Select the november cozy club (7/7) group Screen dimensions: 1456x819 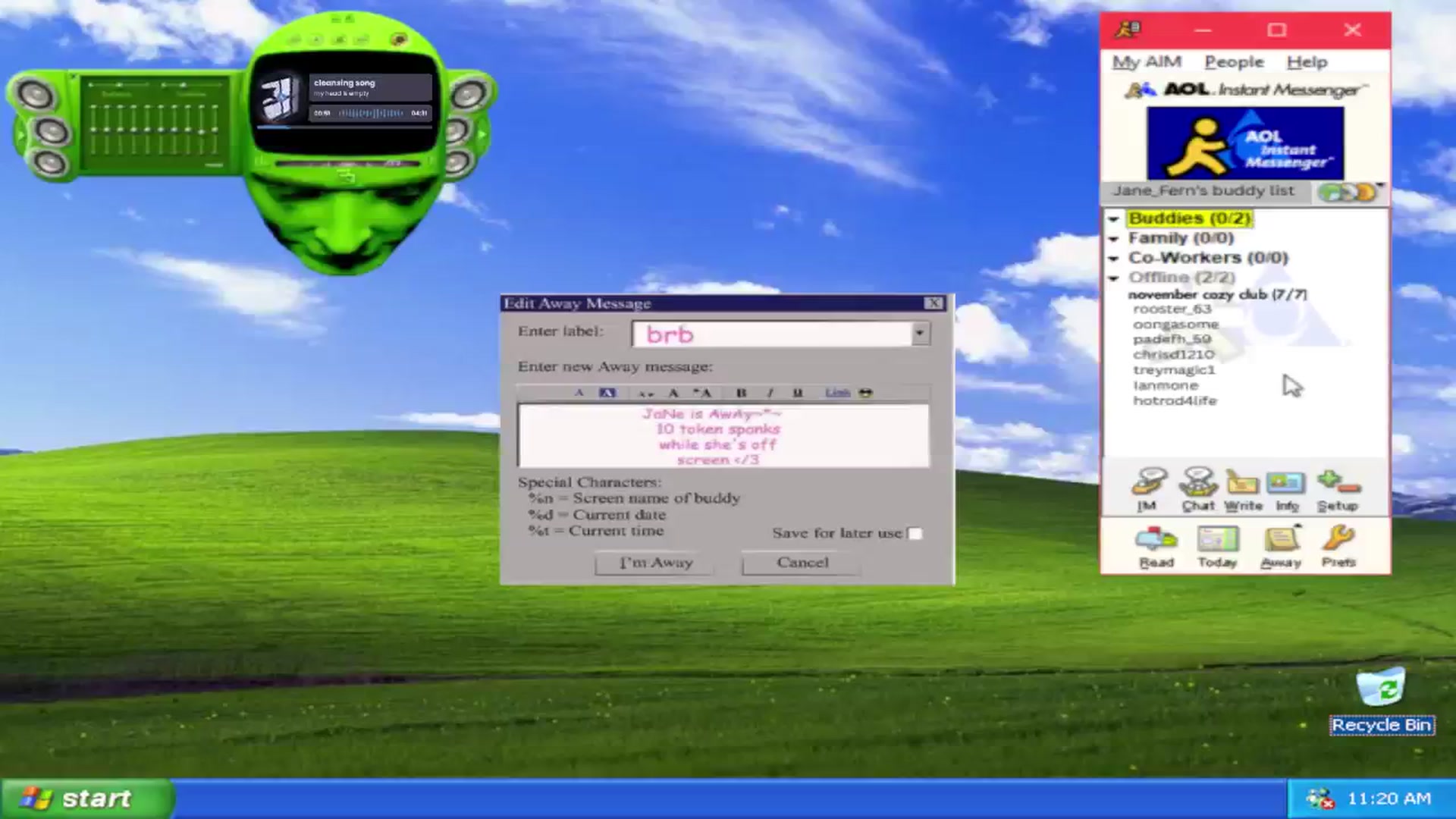(x=1217, y=294)
